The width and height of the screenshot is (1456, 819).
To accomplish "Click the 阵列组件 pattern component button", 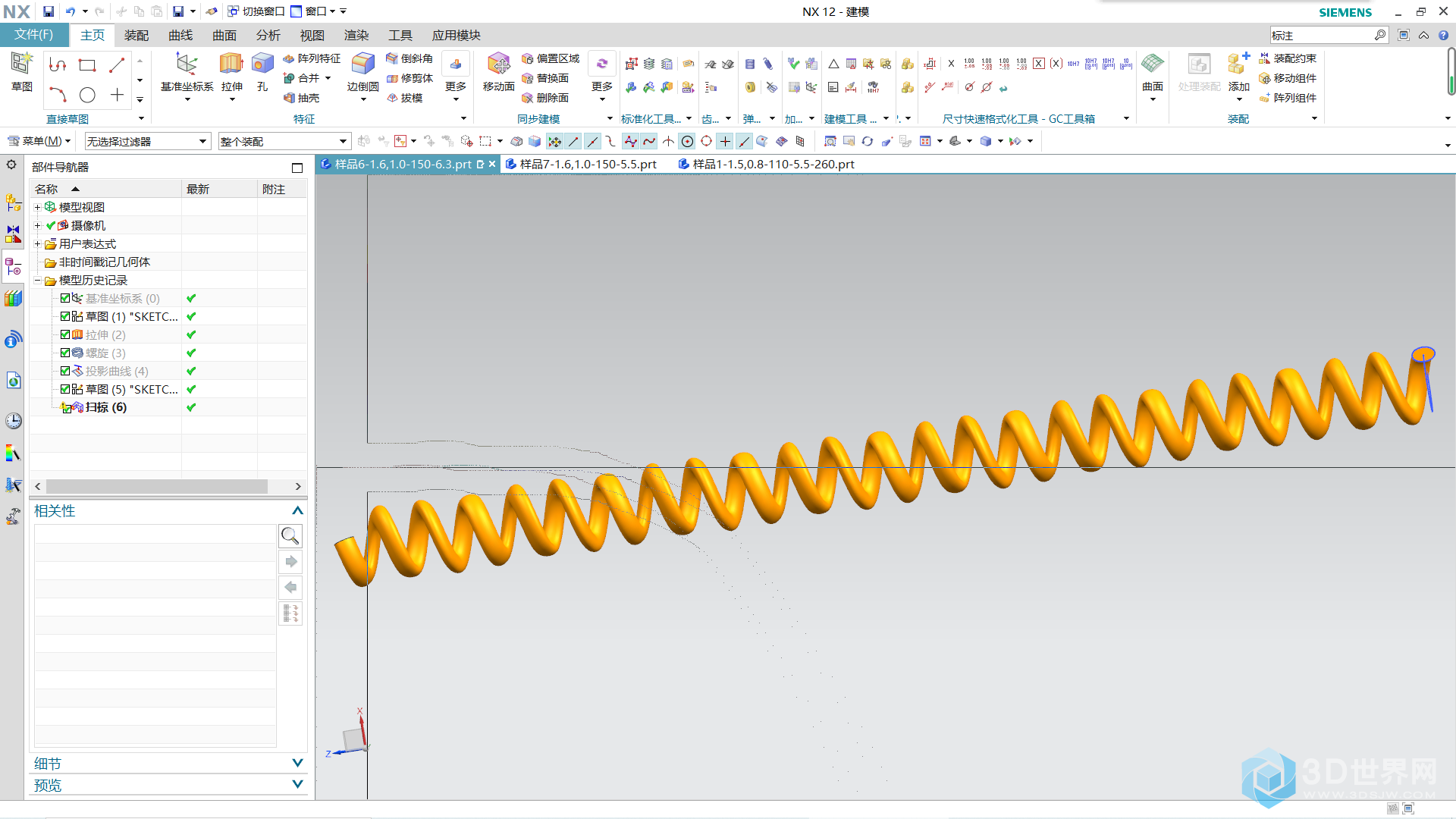I will 1287,98.
